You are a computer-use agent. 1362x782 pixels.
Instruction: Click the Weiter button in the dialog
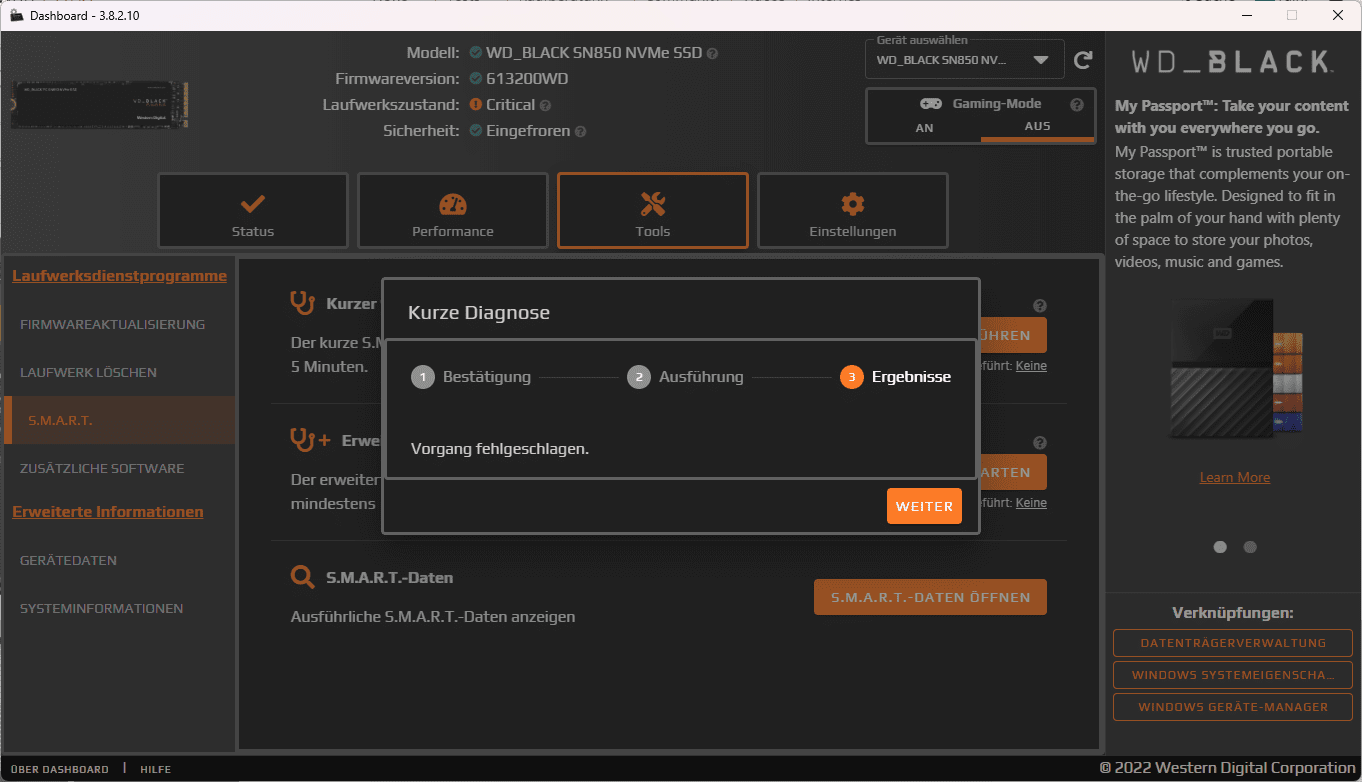[x=924, y=506]
